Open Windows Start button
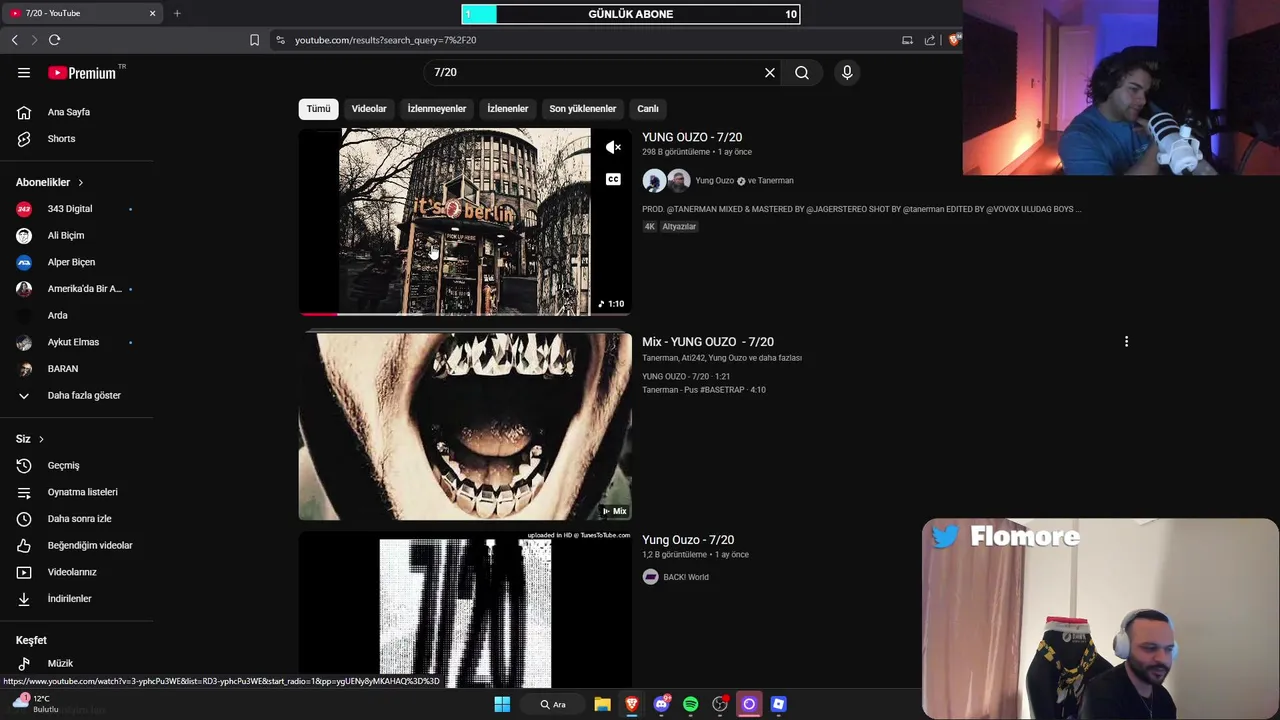 tap(502, 704)
